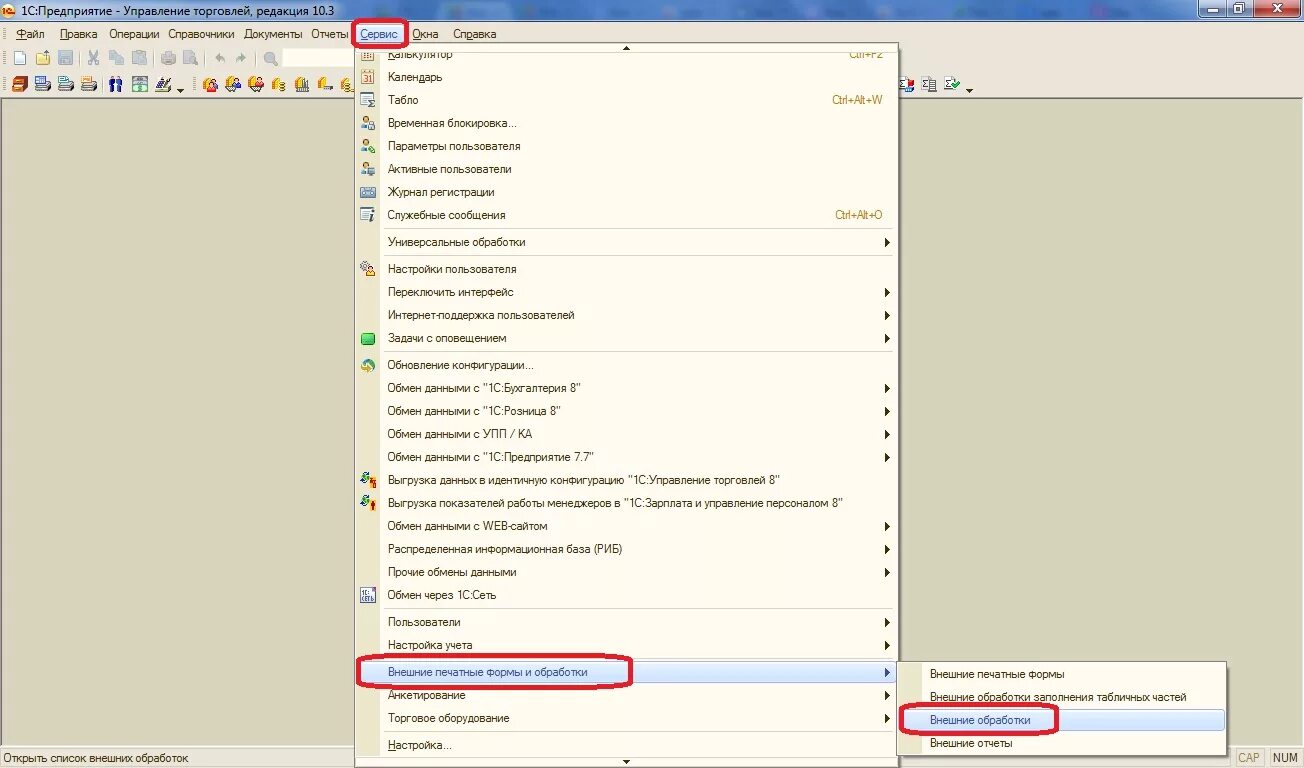Click the magnifier search icon

270,58
